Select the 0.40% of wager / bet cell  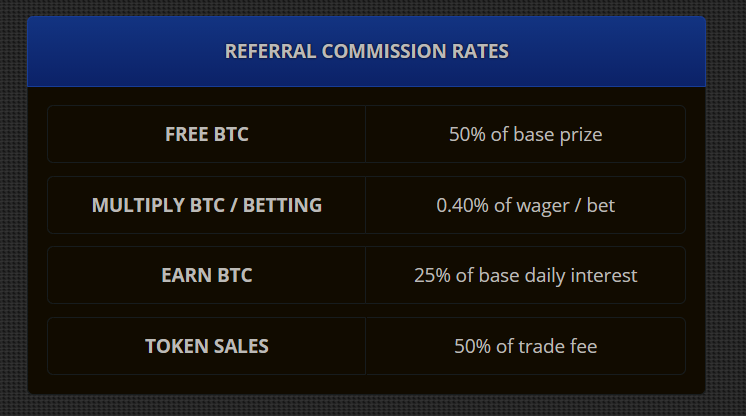pyautogui.click(x=526, y=205)
